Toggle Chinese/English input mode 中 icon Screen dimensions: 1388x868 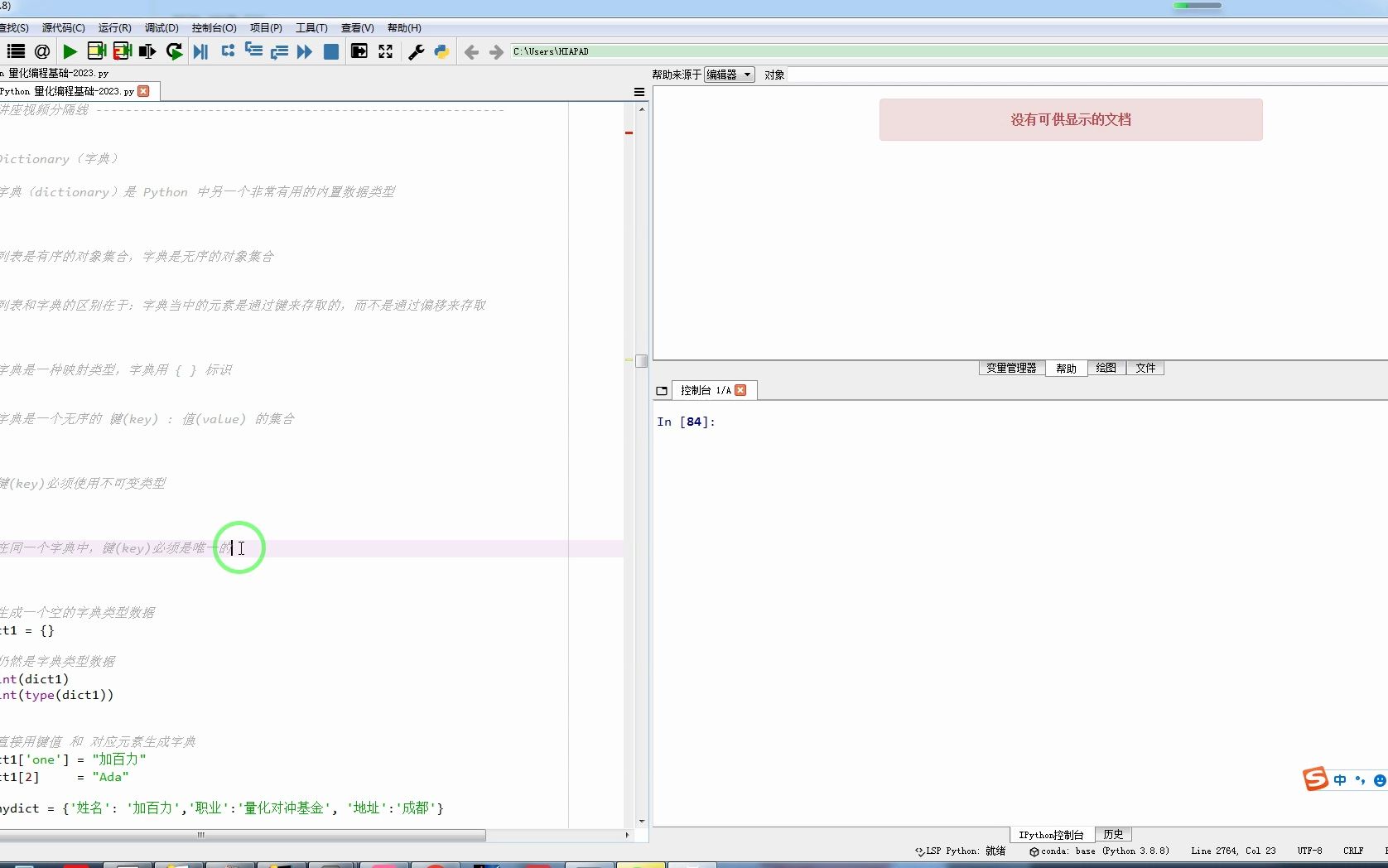1340,780
